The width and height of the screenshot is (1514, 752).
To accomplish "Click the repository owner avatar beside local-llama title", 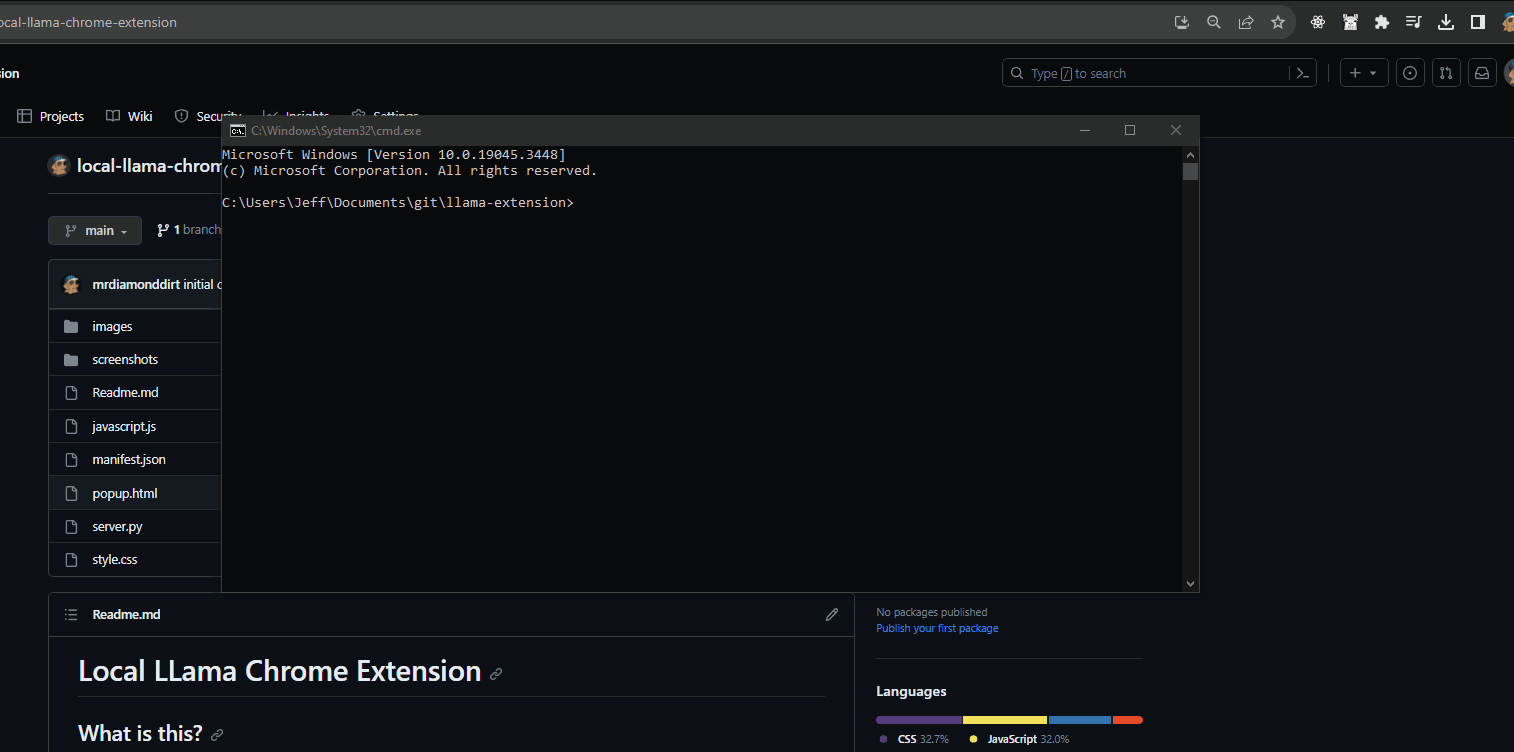I will [59, 165].
